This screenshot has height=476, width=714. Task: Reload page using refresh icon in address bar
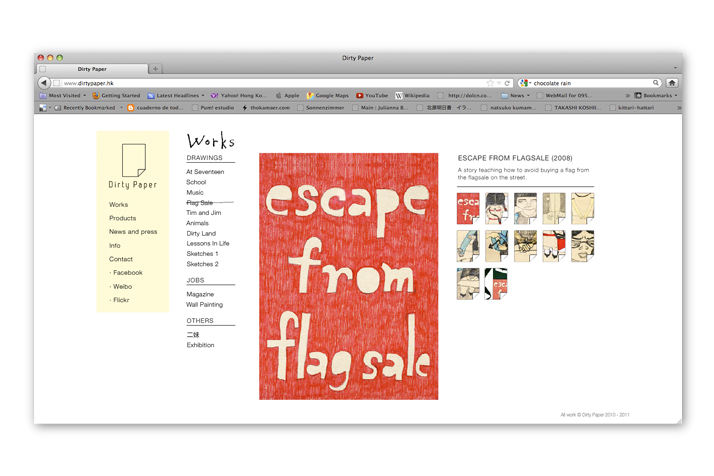pos(507,83)
